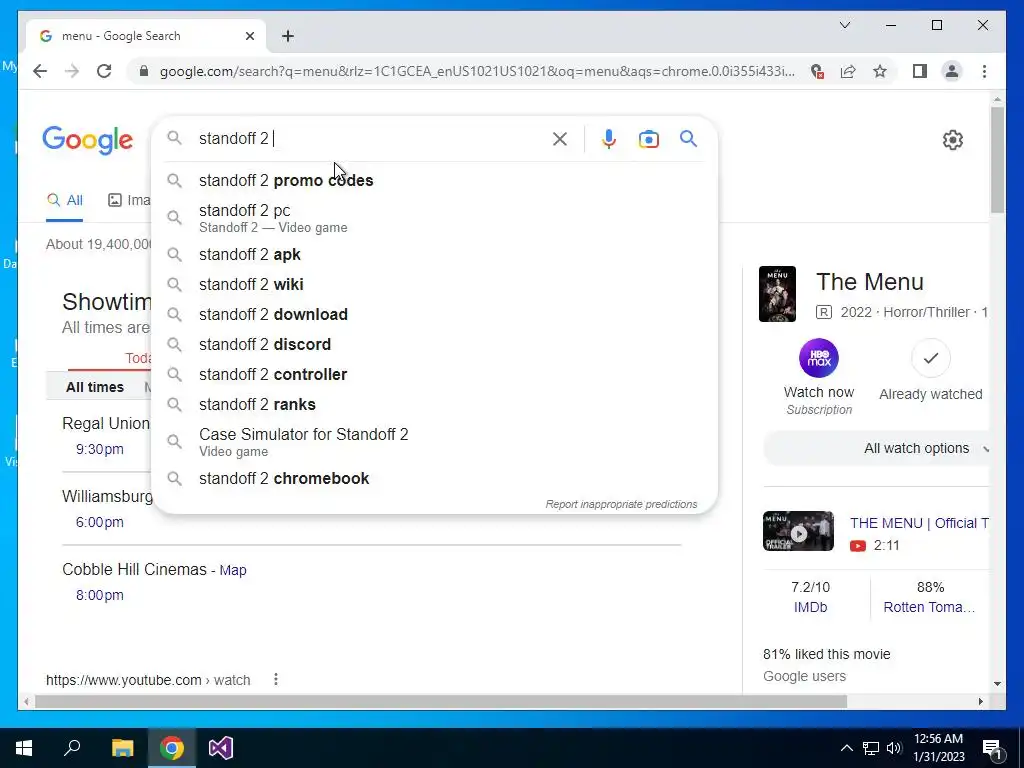
Task: Click the horizontal page scrollbar
Action: tap(441, 701)
